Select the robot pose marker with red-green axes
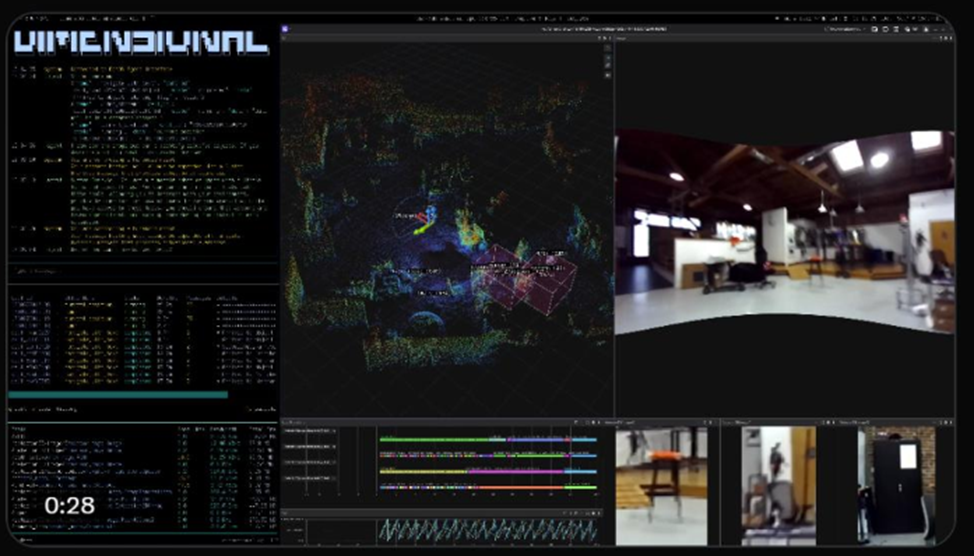Screen dimensions: 974x556 pos(424,222)
